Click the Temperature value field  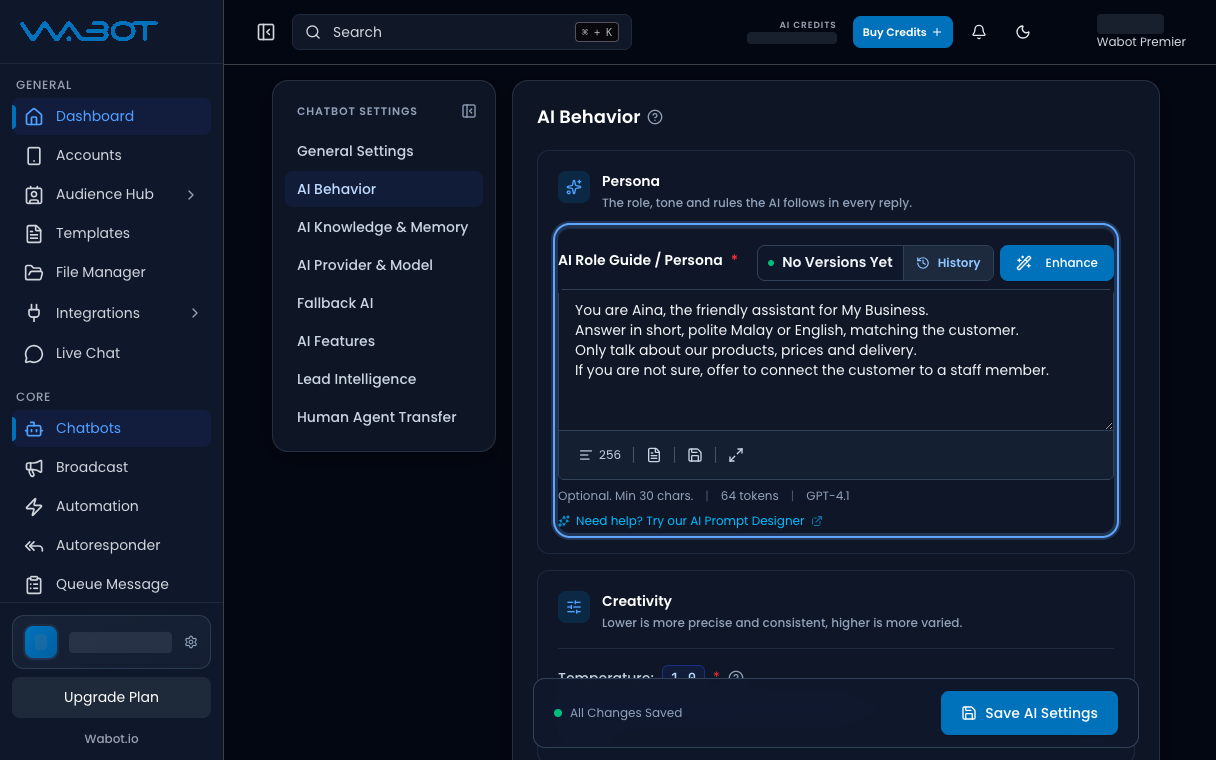[683, 677]
